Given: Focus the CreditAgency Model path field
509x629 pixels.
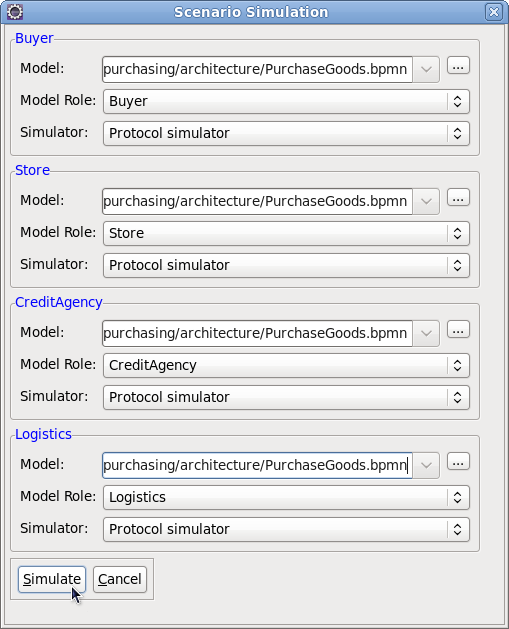Looking at the screenshot, I should [257, 333].
